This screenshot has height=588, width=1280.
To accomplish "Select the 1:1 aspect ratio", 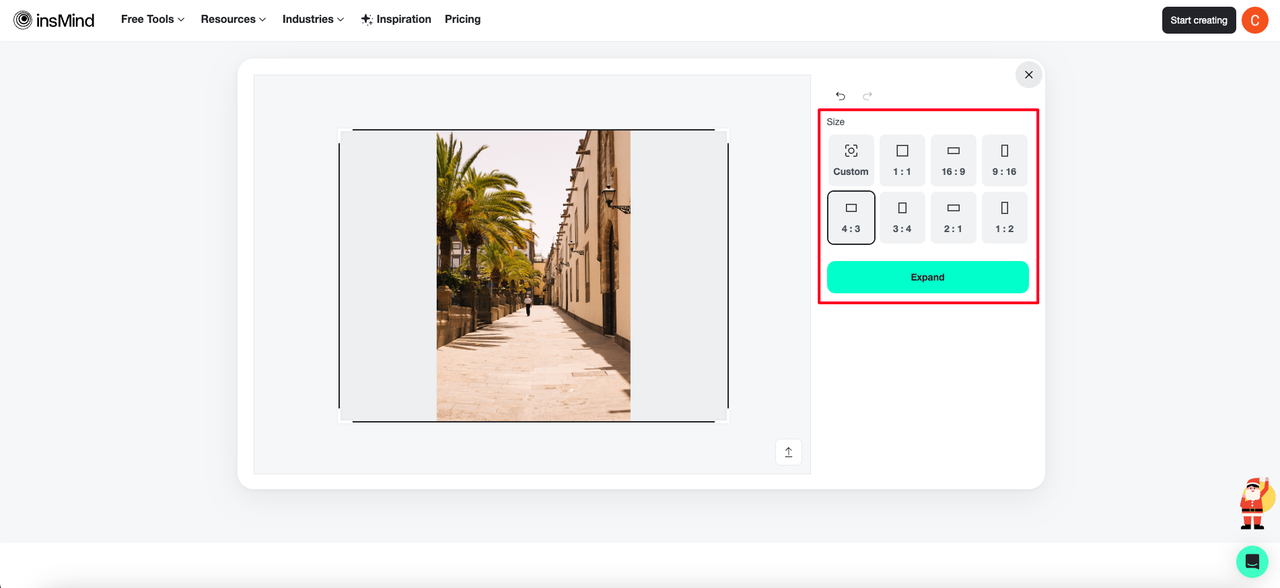I will click(902, 160).
